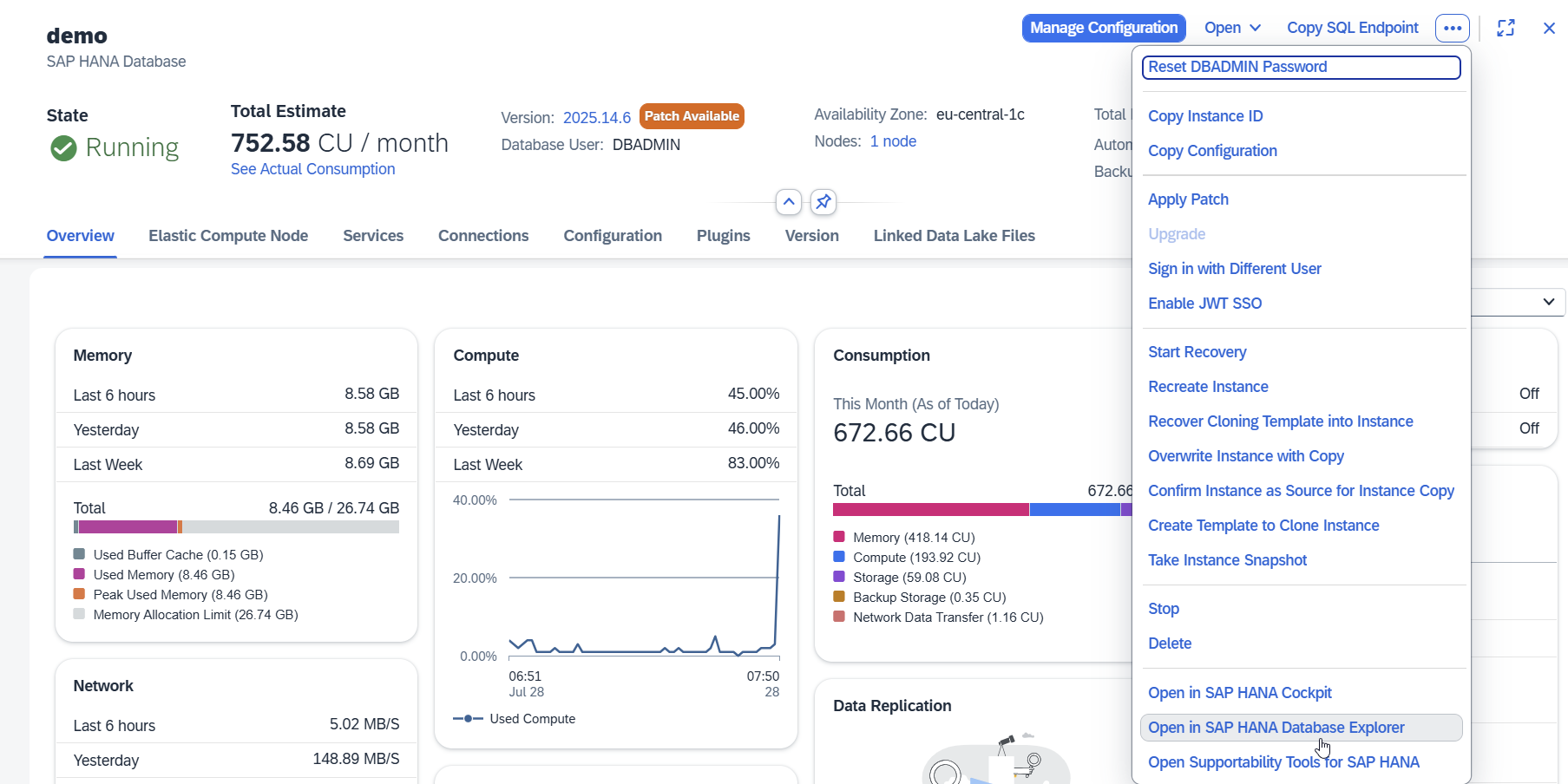Switch to the Overview tab
The height and width of the screenshot is (784, 1568).
[81, 236]
